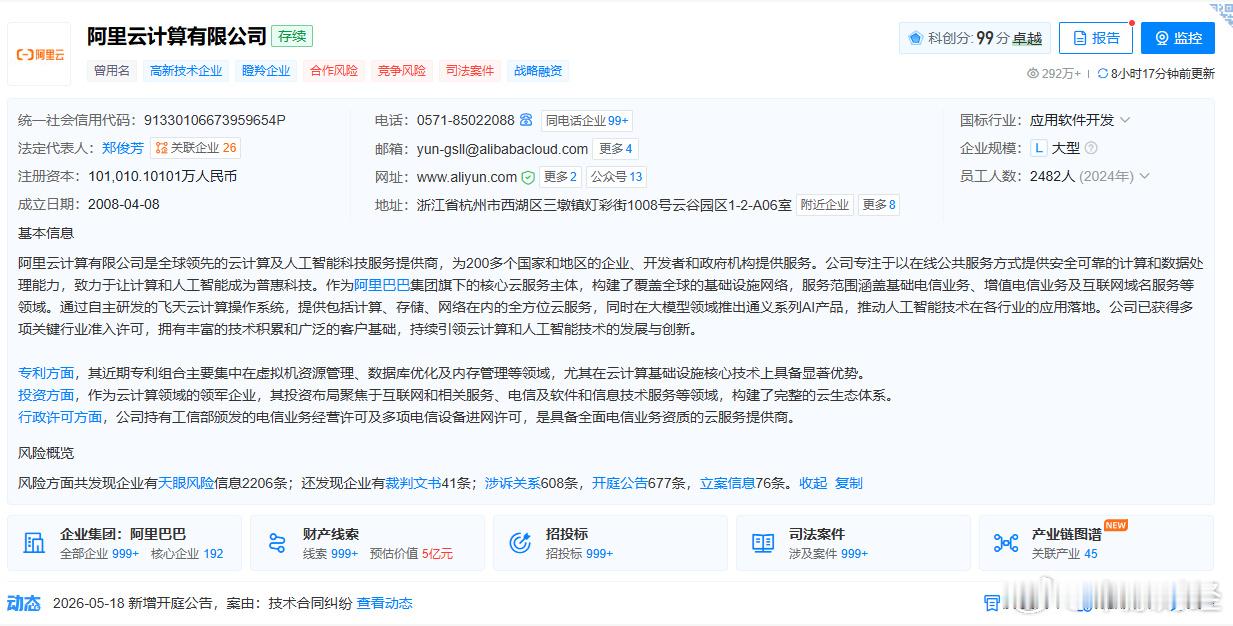The height and width of the screenshot is (626, 1233).
Task: Open the 查看动态 link
Action: 385,603
